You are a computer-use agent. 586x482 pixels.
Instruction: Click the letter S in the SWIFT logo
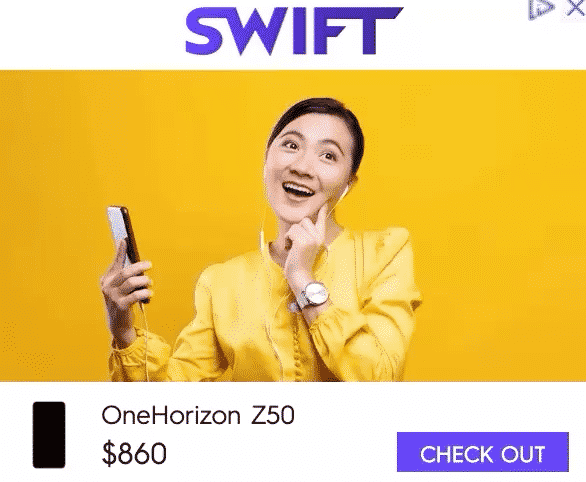pyautogui.click(x=206, y=31)
